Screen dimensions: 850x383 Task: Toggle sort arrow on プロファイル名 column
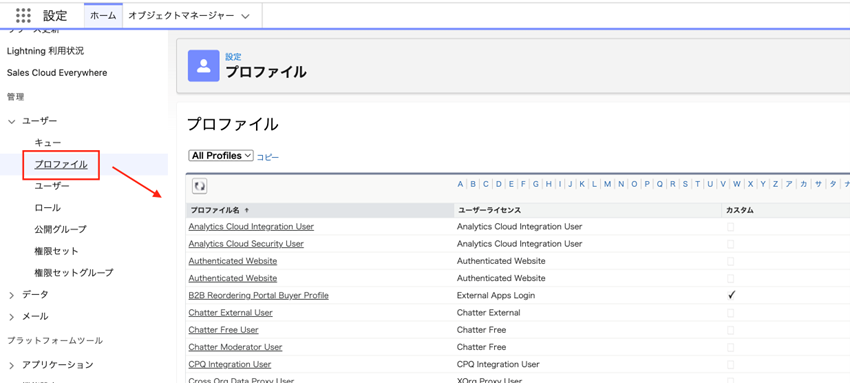[x=247, y=210]
